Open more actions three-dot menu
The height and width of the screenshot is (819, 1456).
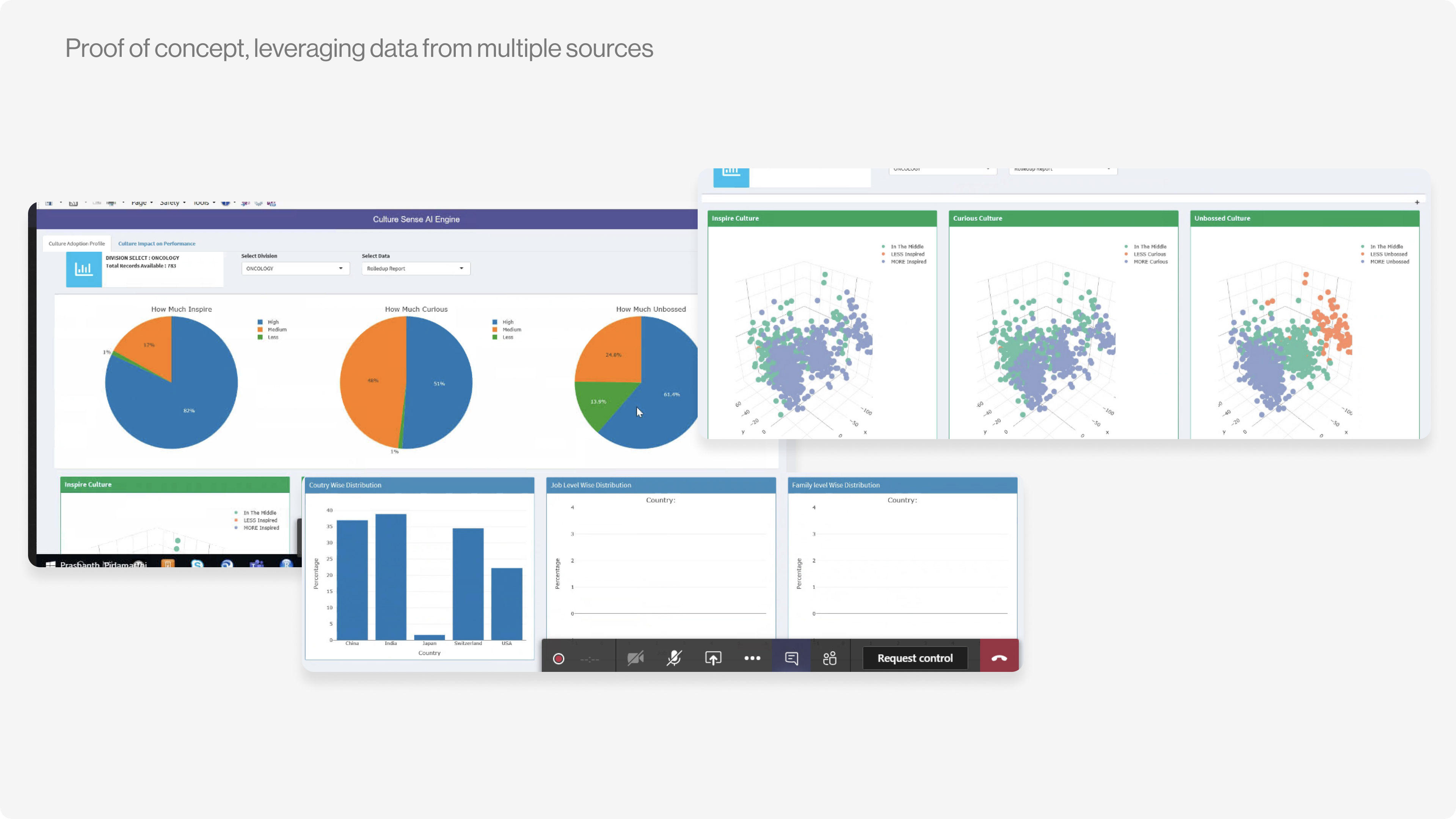pyautogui.click(x=752, y=659)
